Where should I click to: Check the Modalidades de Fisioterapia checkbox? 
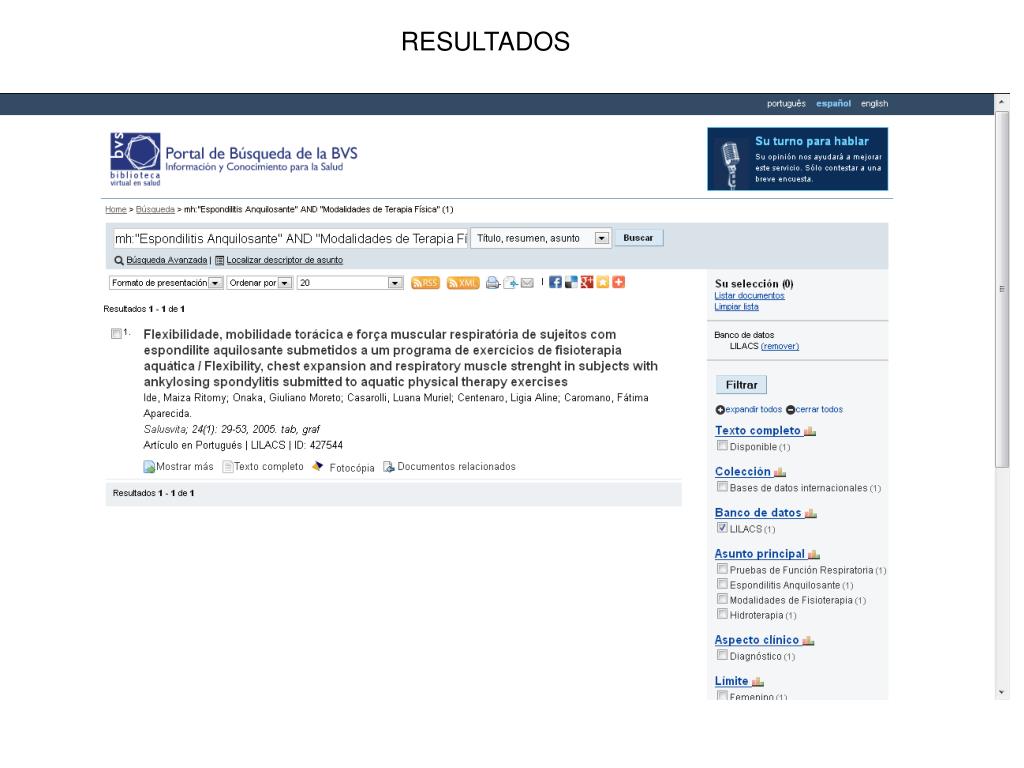click(x=722, y=599)
